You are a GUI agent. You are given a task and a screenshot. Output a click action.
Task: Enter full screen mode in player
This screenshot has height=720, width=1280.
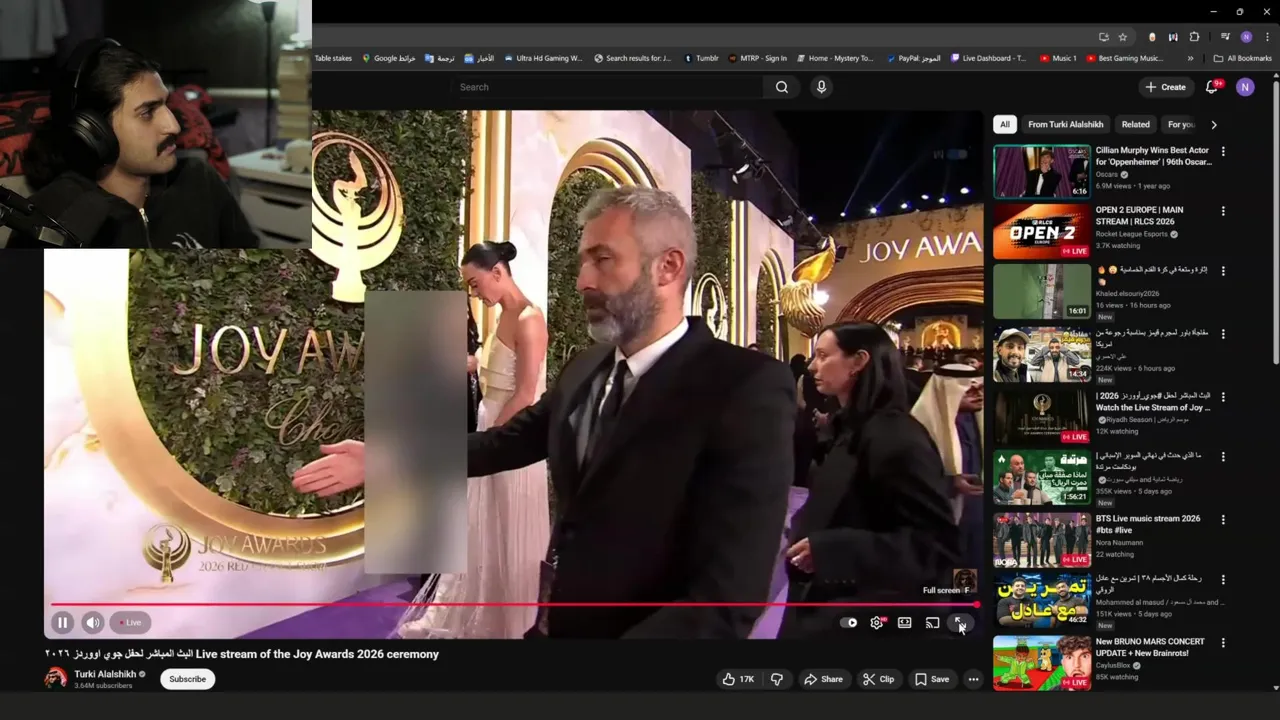coord(959,622)
